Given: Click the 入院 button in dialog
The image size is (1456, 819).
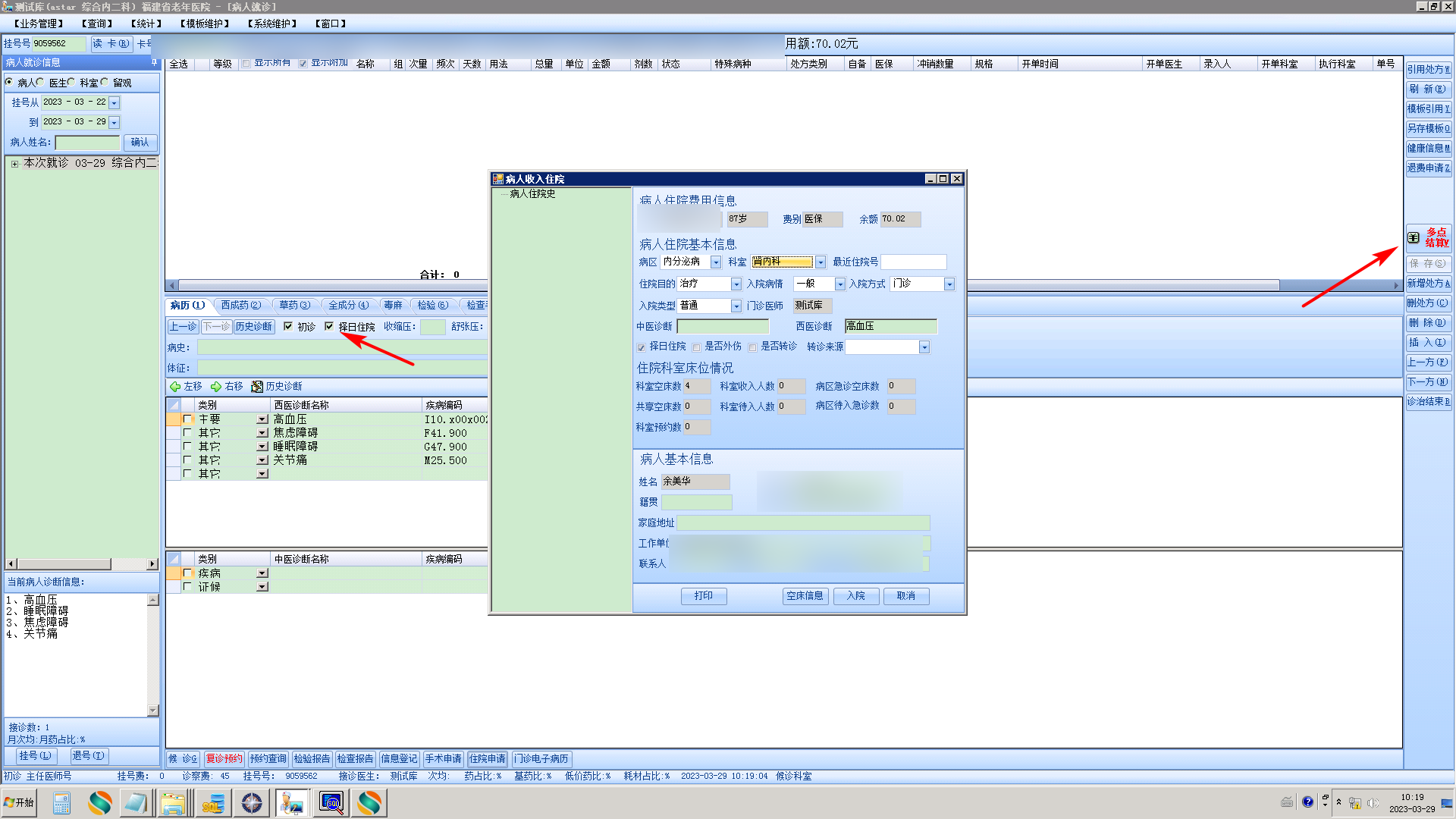Looking at the screenshot, I should coord(855,596).
